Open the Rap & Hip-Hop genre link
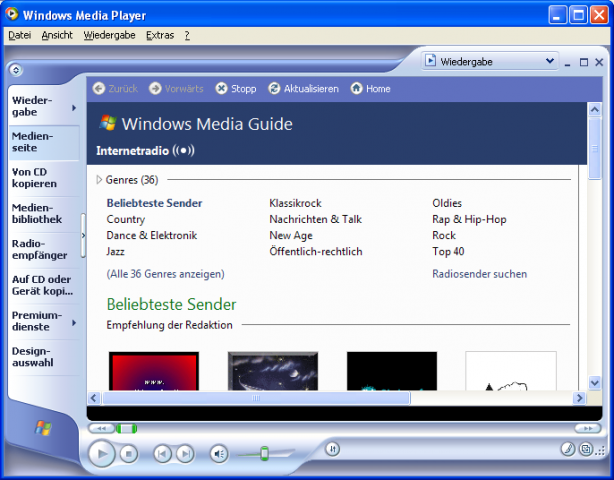Viewport: 614px width, 480px height. [x=469, y=219]
